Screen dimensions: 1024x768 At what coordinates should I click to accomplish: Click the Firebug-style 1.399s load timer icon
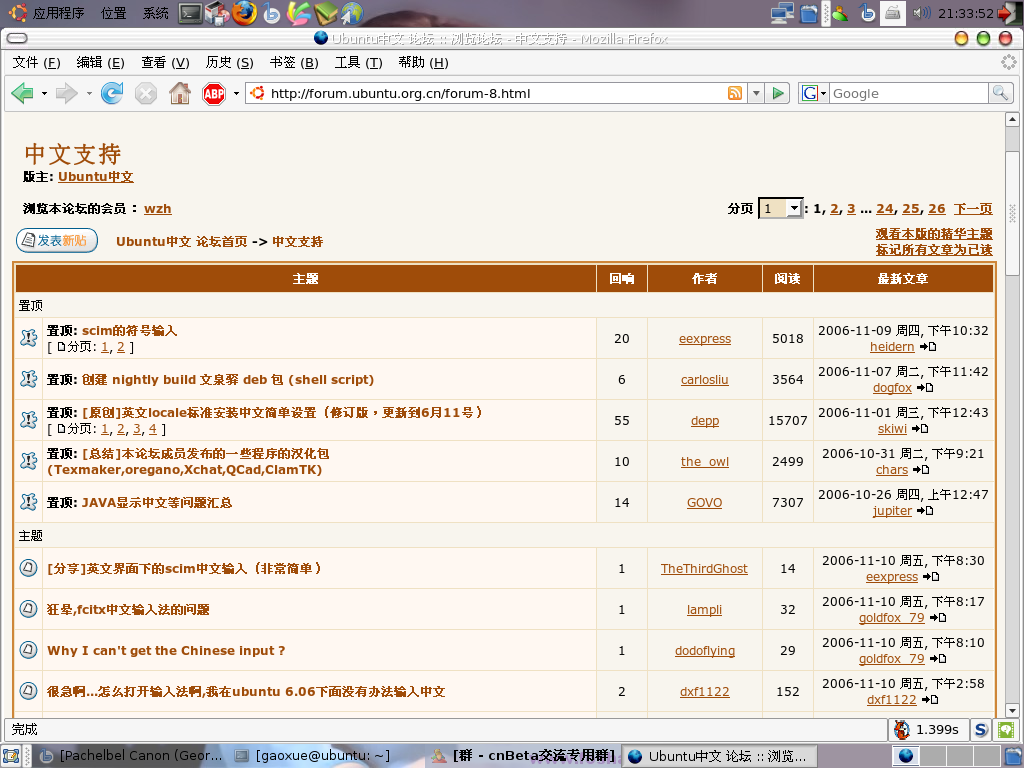(x=902, y=729)
